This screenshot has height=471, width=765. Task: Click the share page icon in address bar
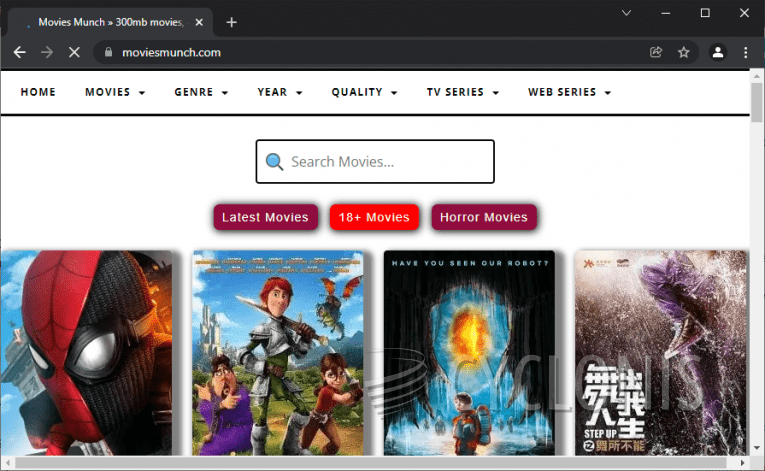[x=656, y=52]
